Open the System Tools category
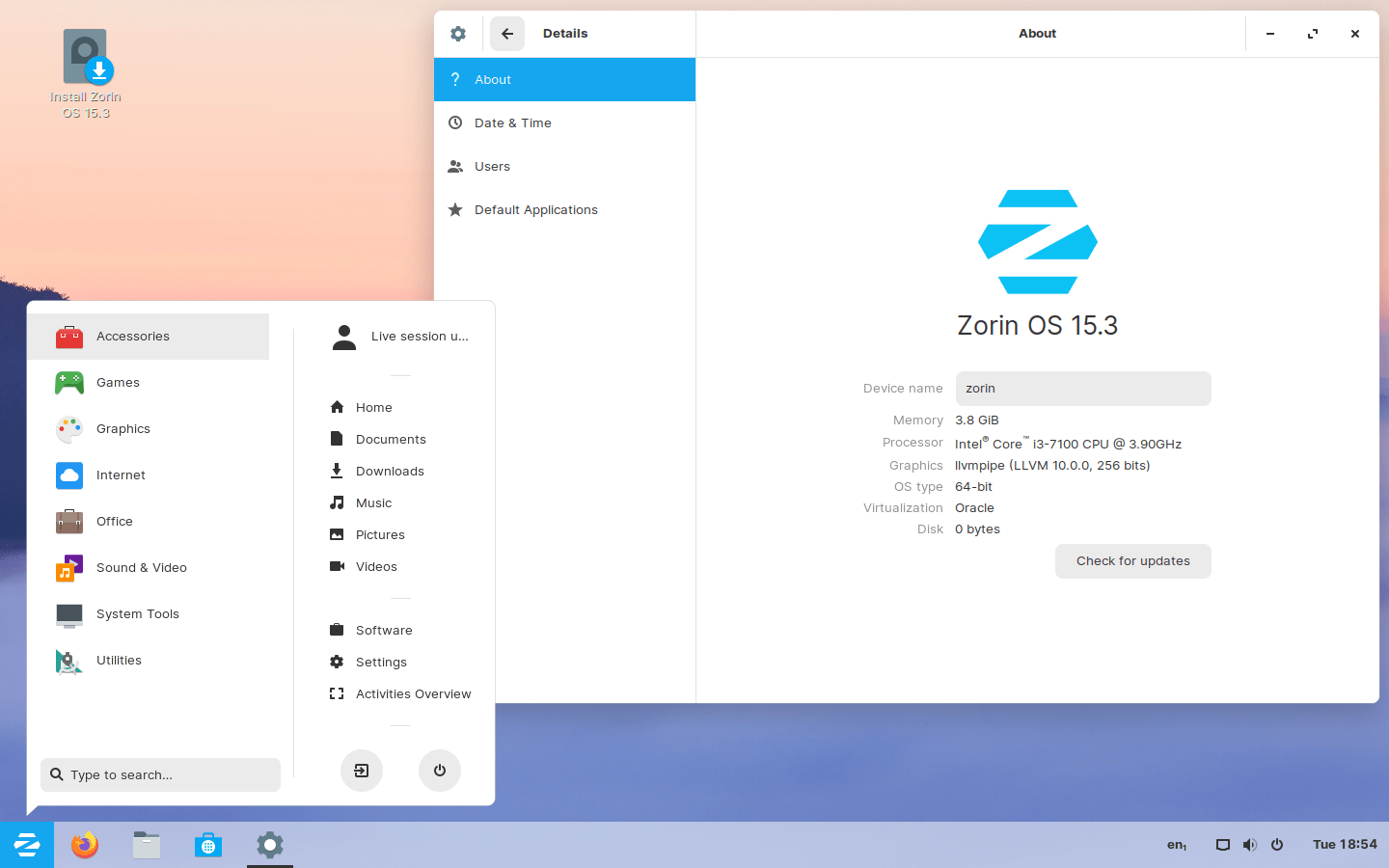 (x=148, y=614)
